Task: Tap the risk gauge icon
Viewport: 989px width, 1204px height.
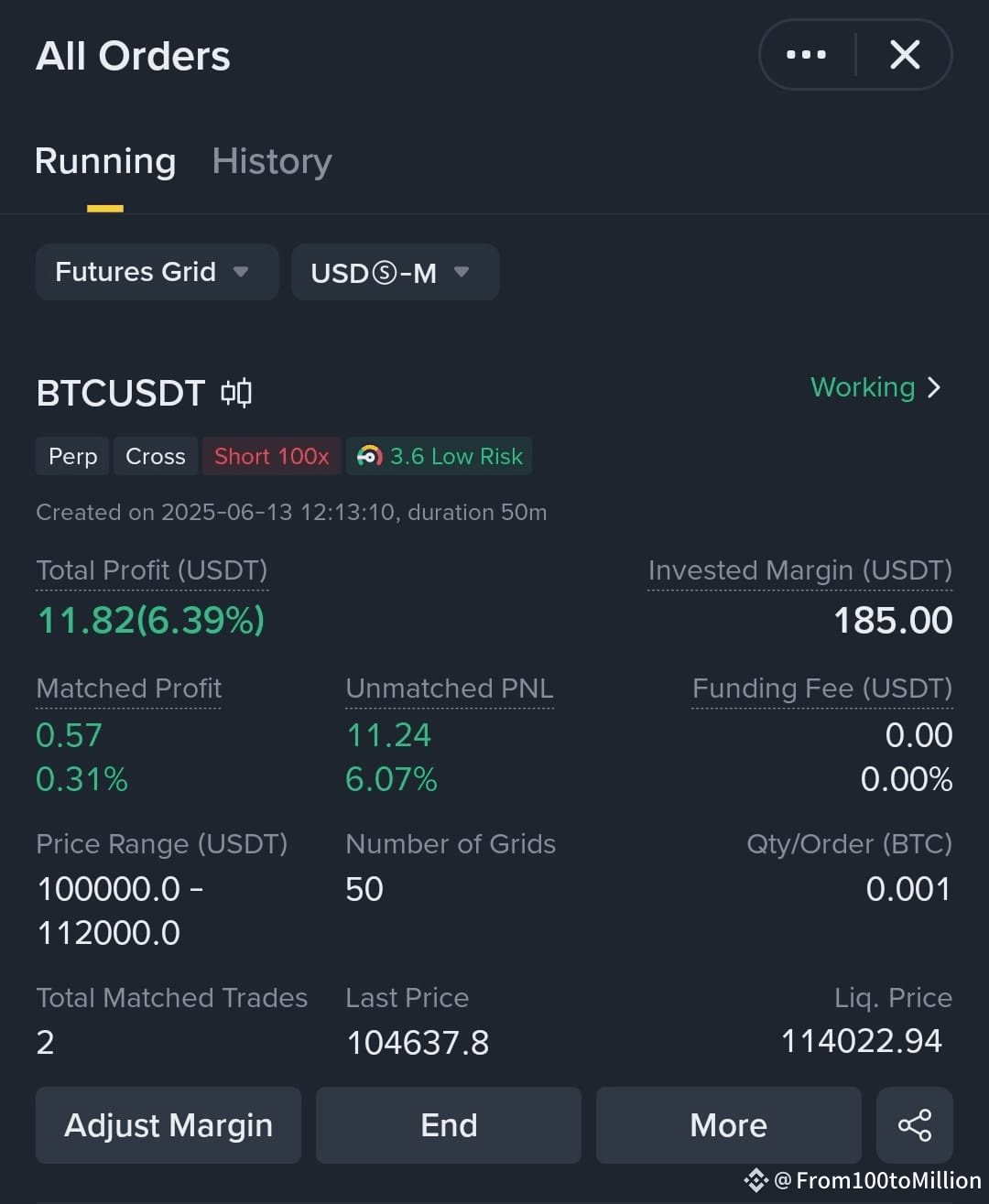Action: tap(369, 456)
